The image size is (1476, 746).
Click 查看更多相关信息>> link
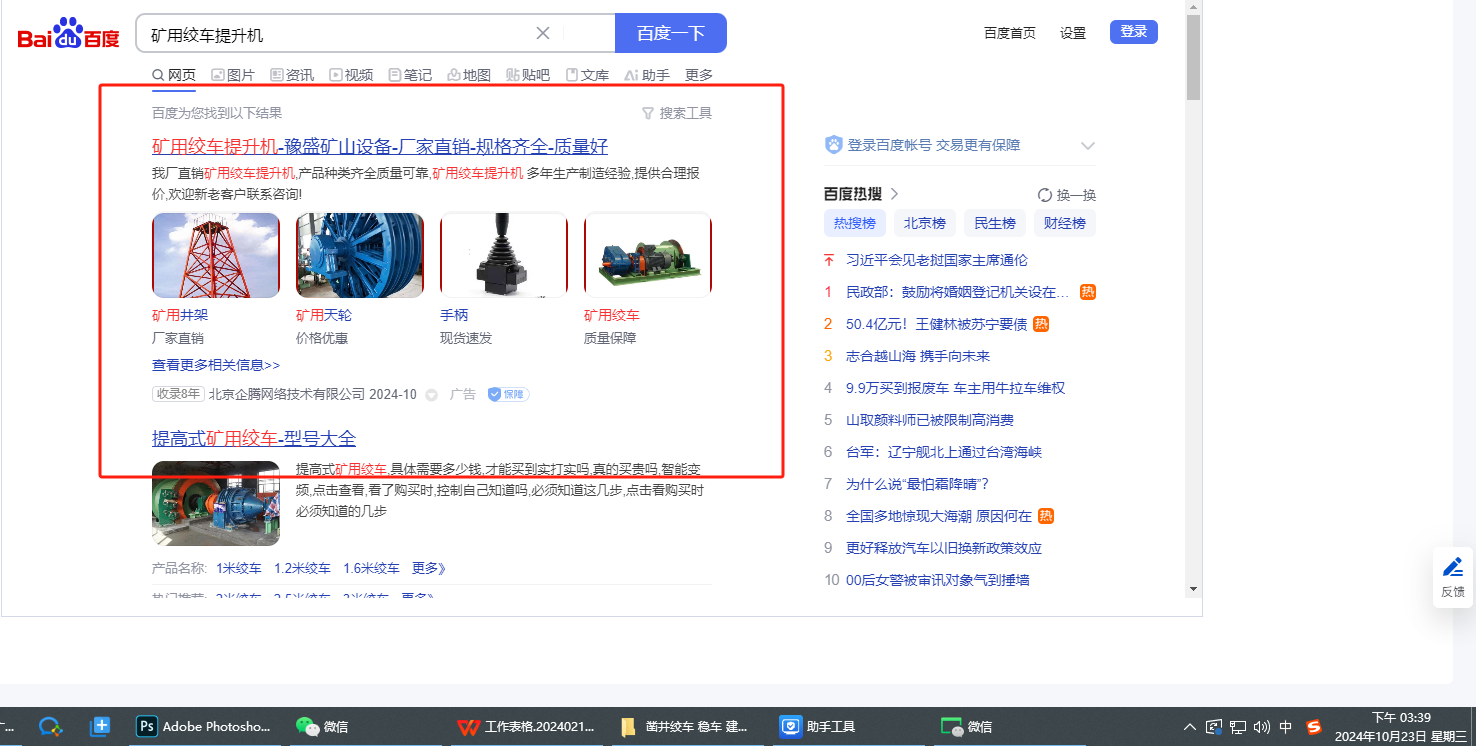pyautogui.click(x=216, y=365)
